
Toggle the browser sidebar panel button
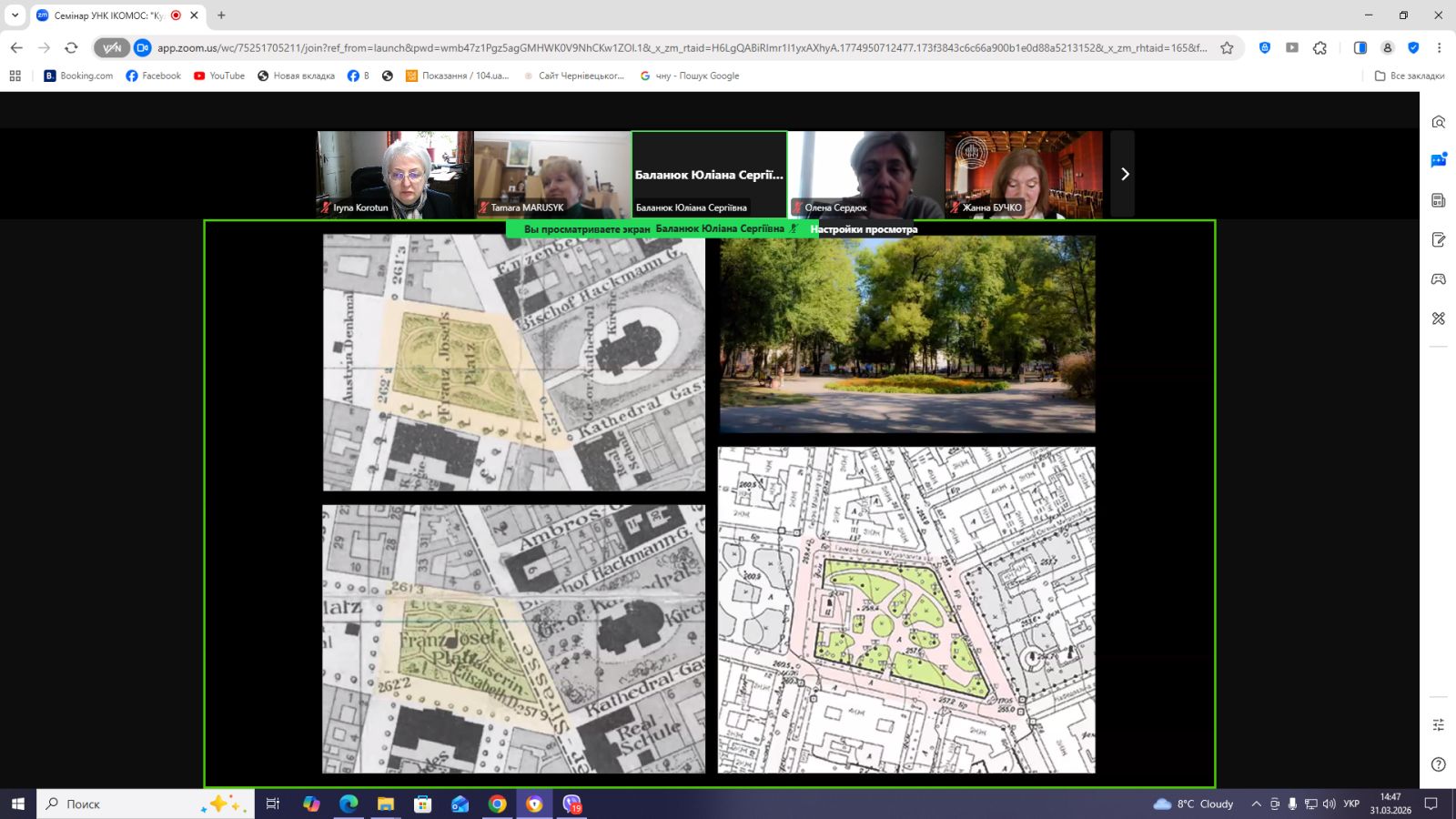pyautogui.click(x=1360, y=48)
